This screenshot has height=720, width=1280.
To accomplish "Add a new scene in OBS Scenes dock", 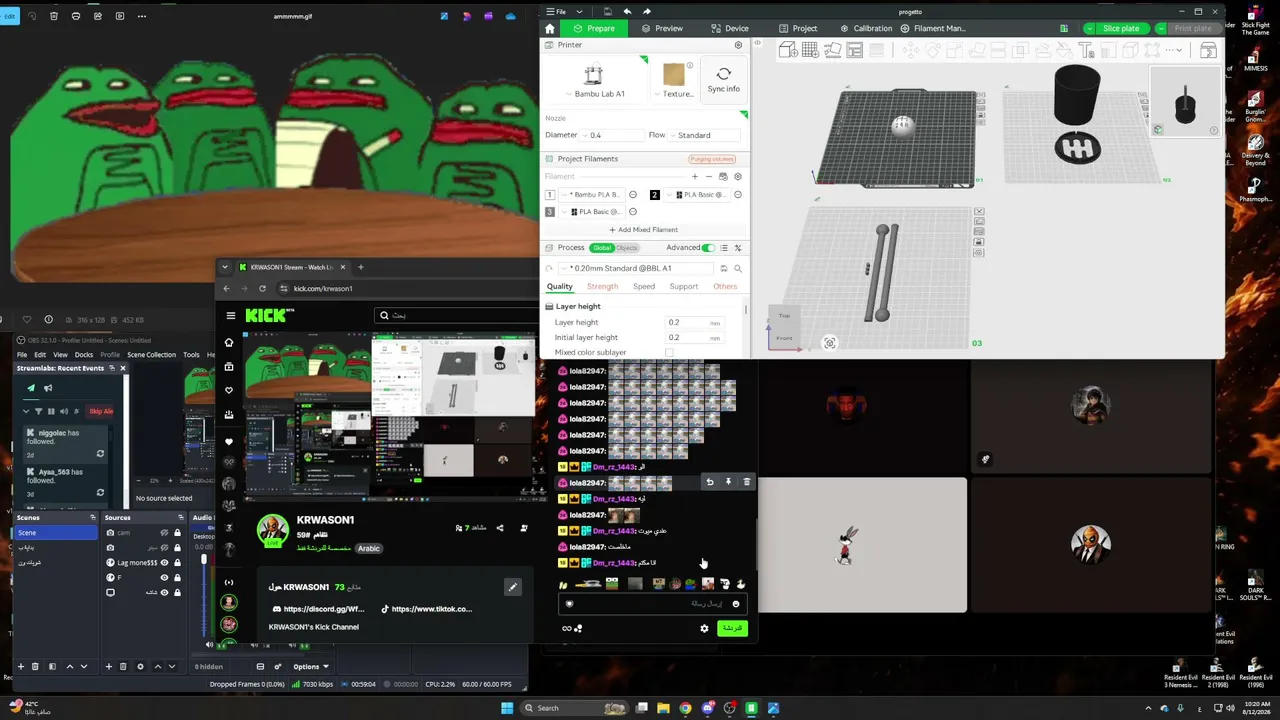I will pyautogui.click(x=21, y=666).
